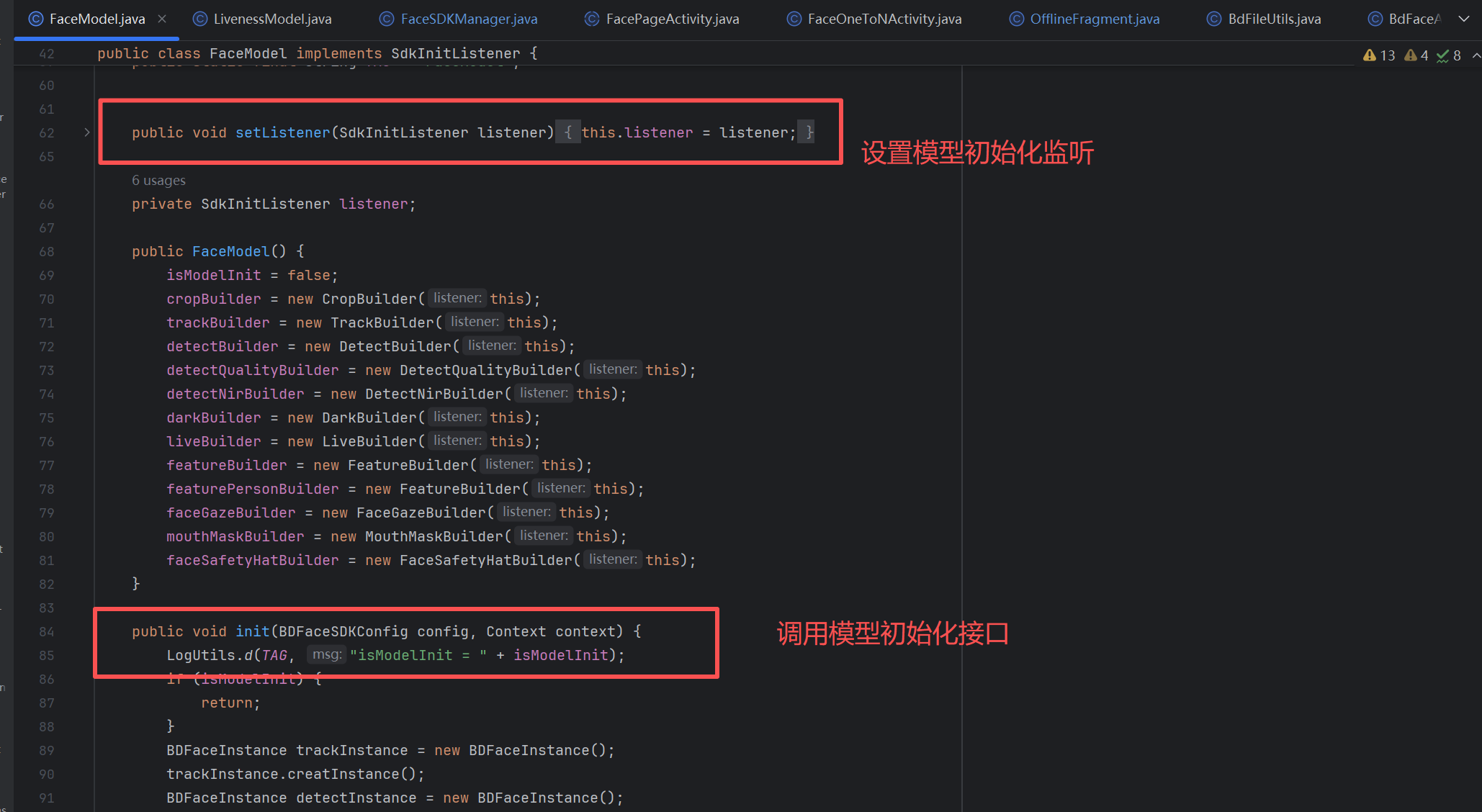Image resolution: width=1482 pixels, height=812 pixels.
Task: Click line number 84 in the gutter
Action: (47, 631)
